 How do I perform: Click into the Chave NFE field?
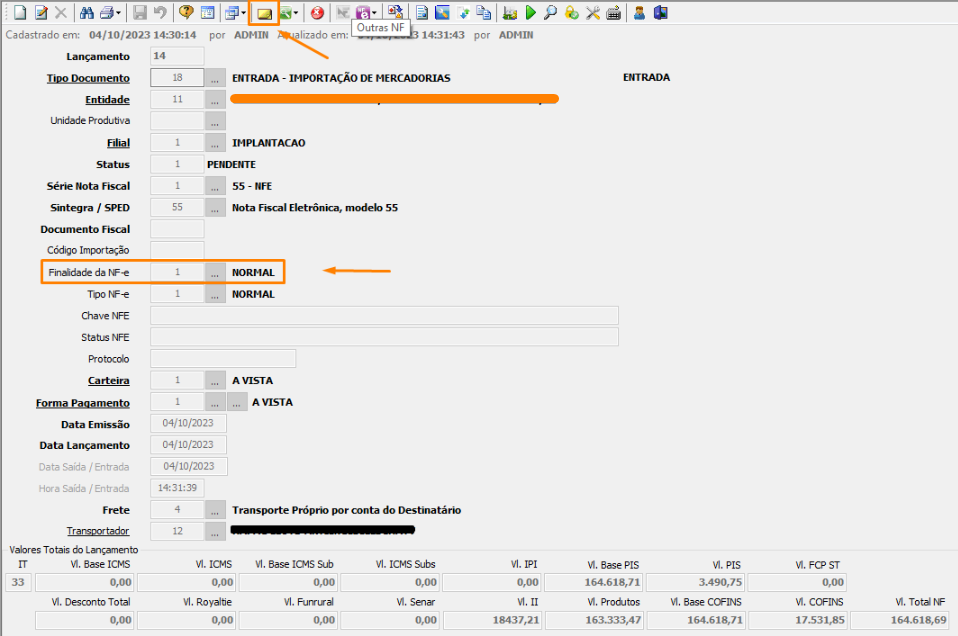click(384, 316)
